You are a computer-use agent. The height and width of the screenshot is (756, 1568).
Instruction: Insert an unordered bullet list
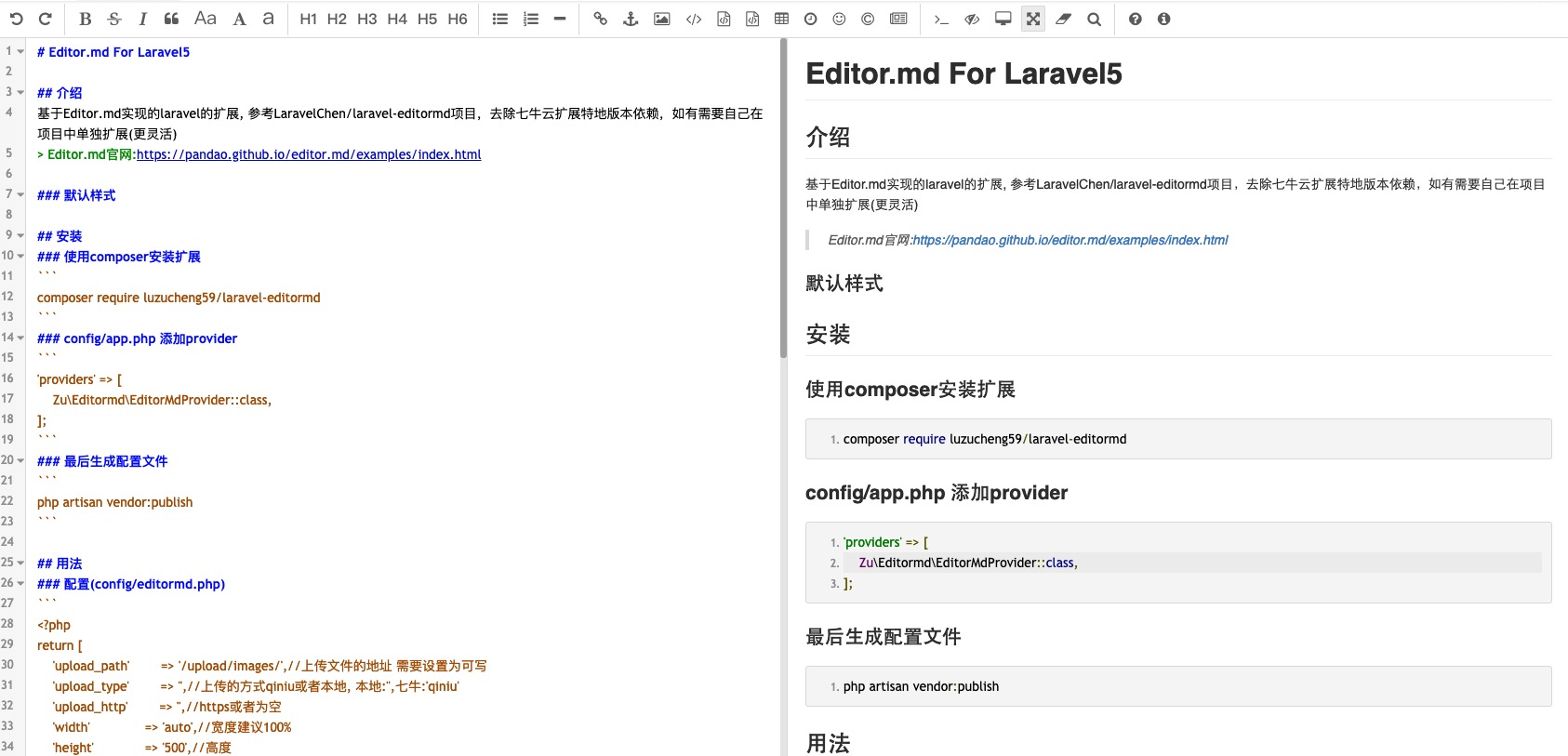[500, 19]
